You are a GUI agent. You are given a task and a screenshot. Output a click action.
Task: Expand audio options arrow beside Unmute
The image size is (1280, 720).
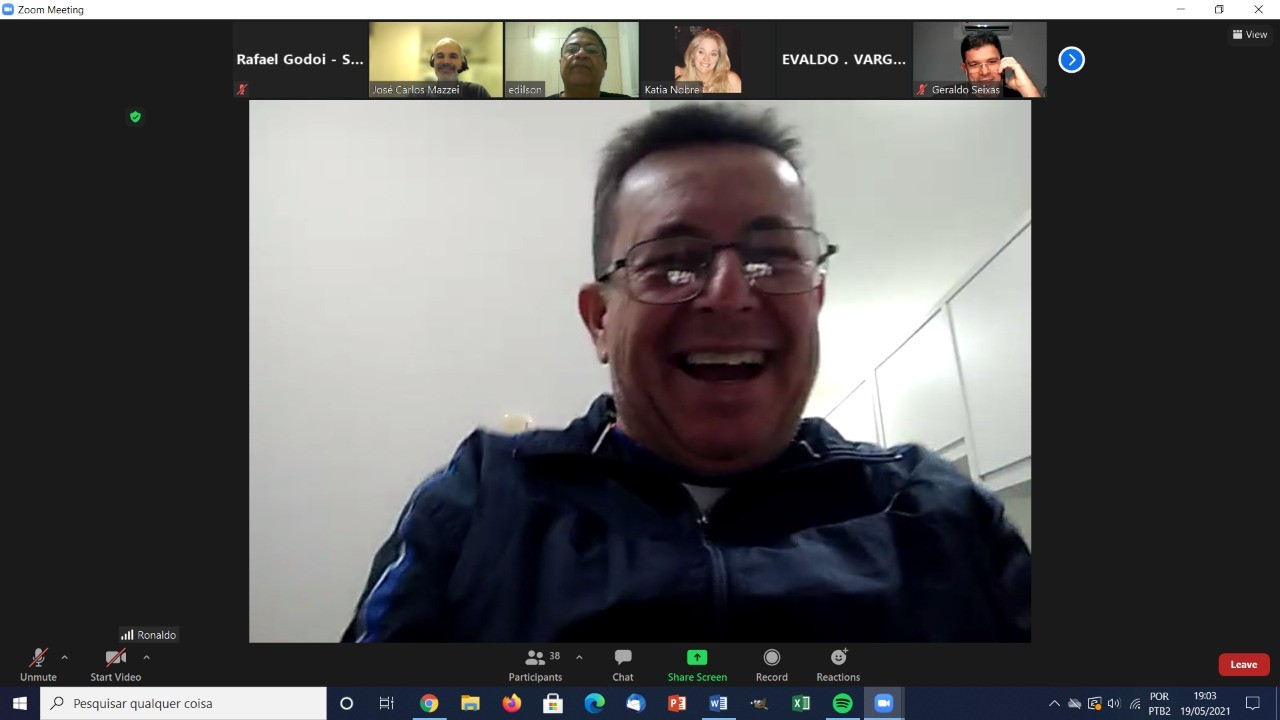point(65,657)
